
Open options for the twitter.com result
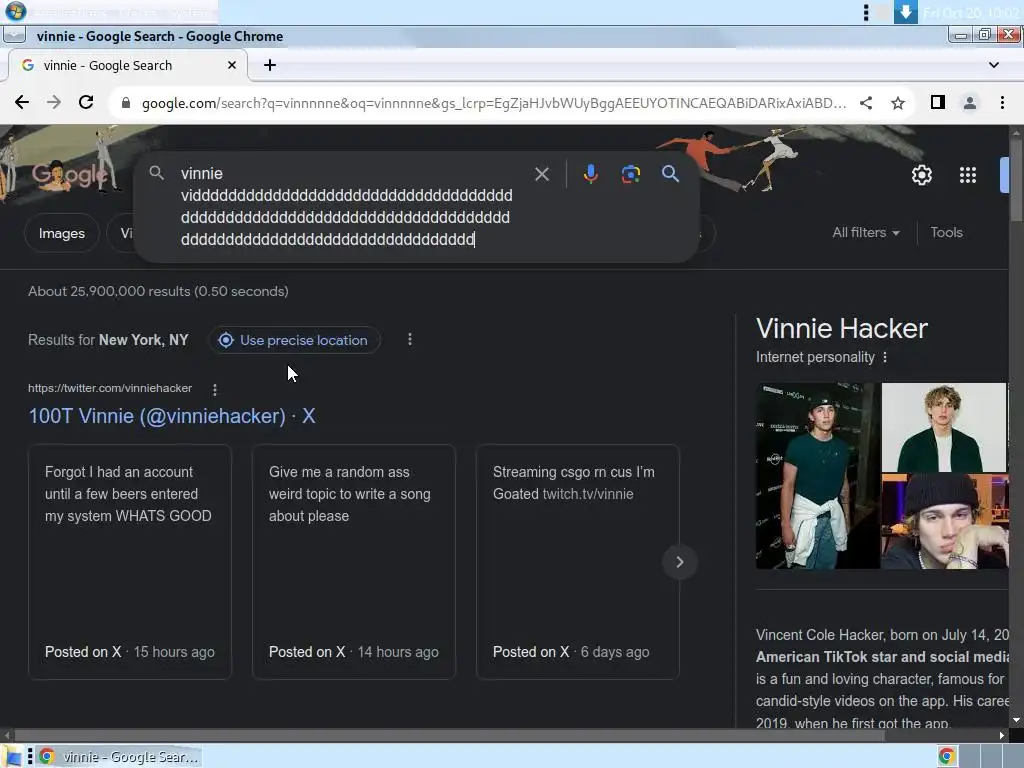pyautogui.click(x=215, y=389)
